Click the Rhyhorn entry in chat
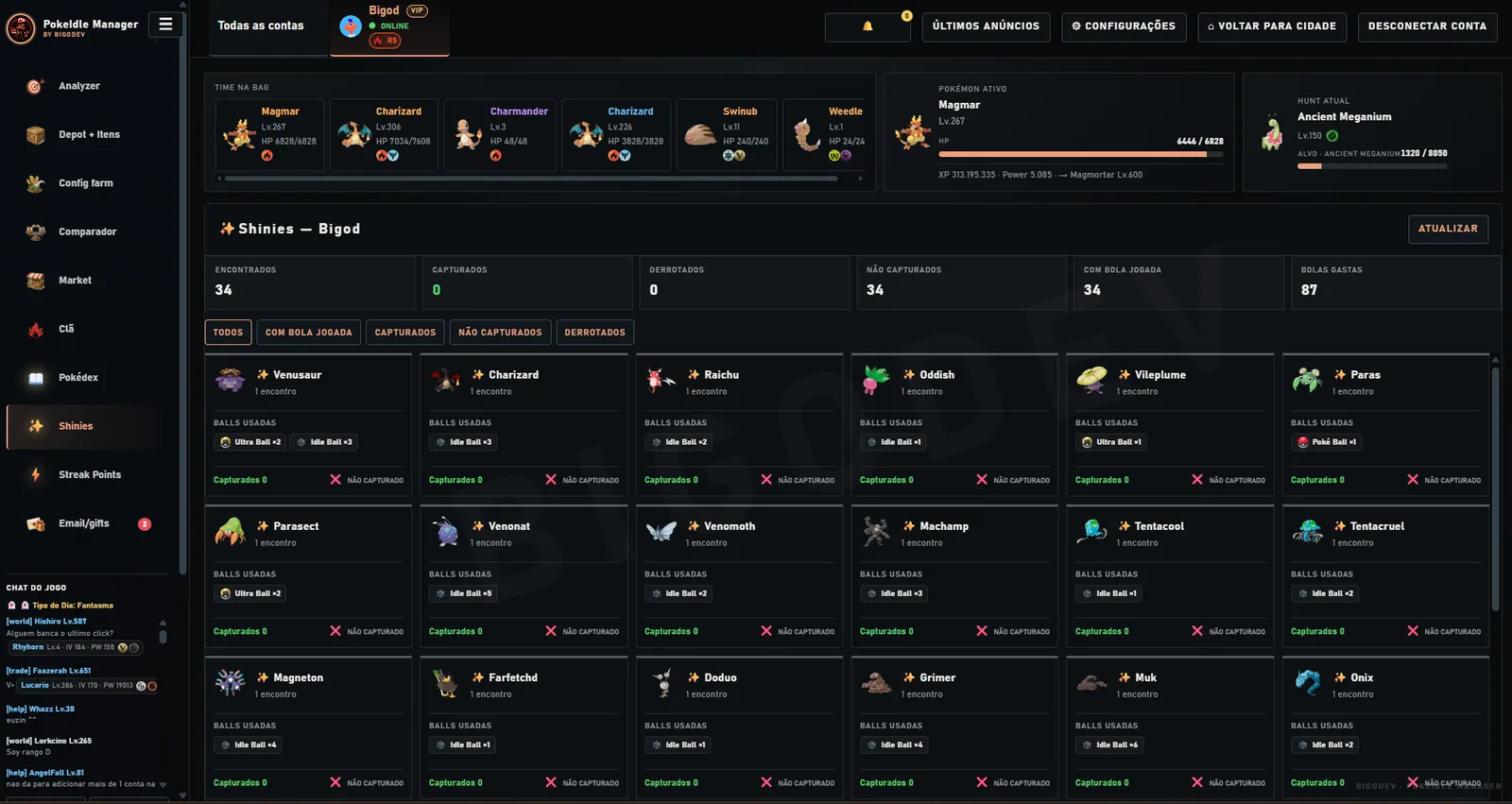1512x804 pixels. coord(76,647)
